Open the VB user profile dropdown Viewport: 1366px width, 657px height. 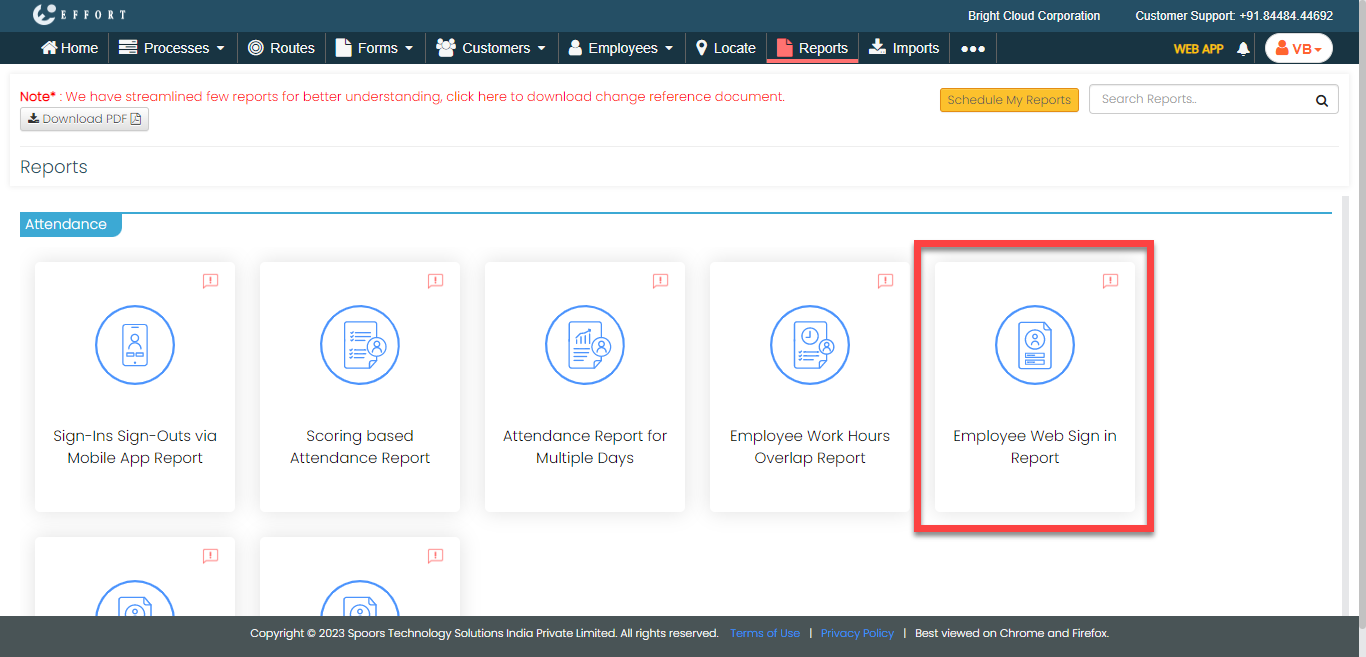tap(1298, 48)
